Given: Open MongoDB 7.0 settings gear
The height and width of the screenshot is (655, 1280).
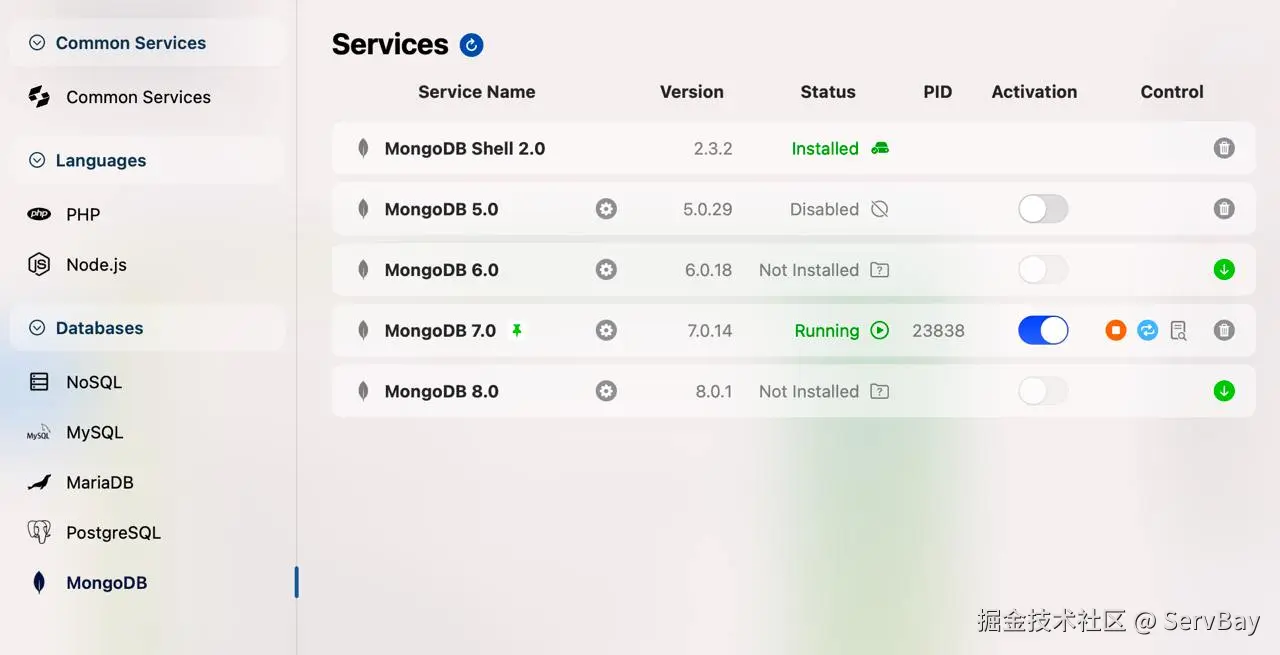Looking at the screenshot, I should pyautogui.click(x=606, y=330).
